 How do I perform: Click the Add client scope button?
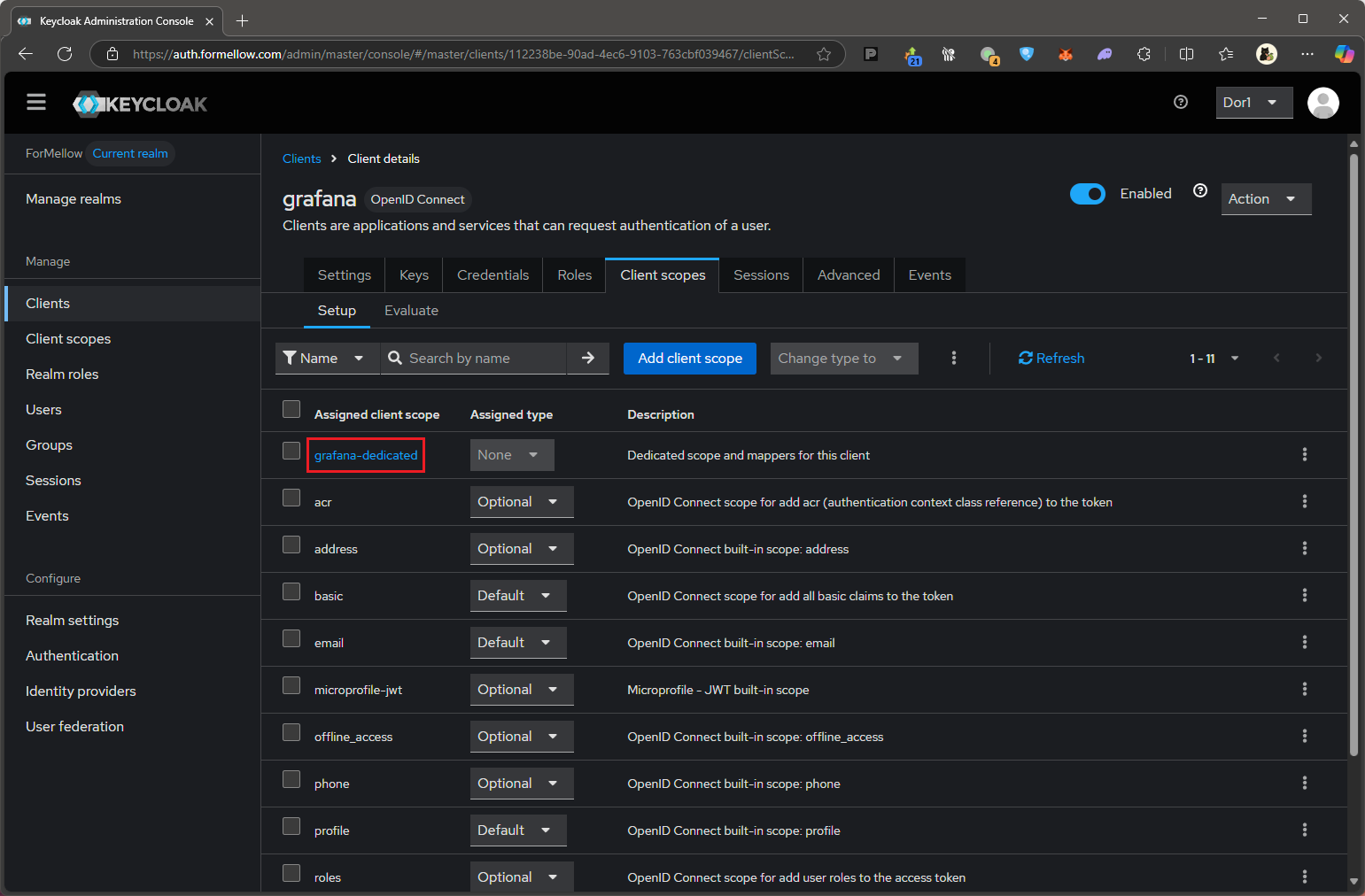tap(690, 359)
